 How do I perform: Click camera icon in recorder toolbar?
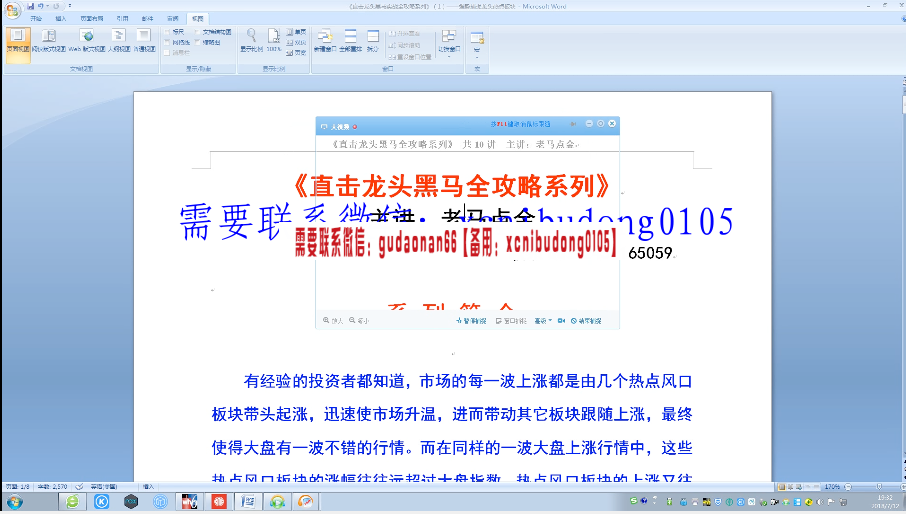point(561,321)
